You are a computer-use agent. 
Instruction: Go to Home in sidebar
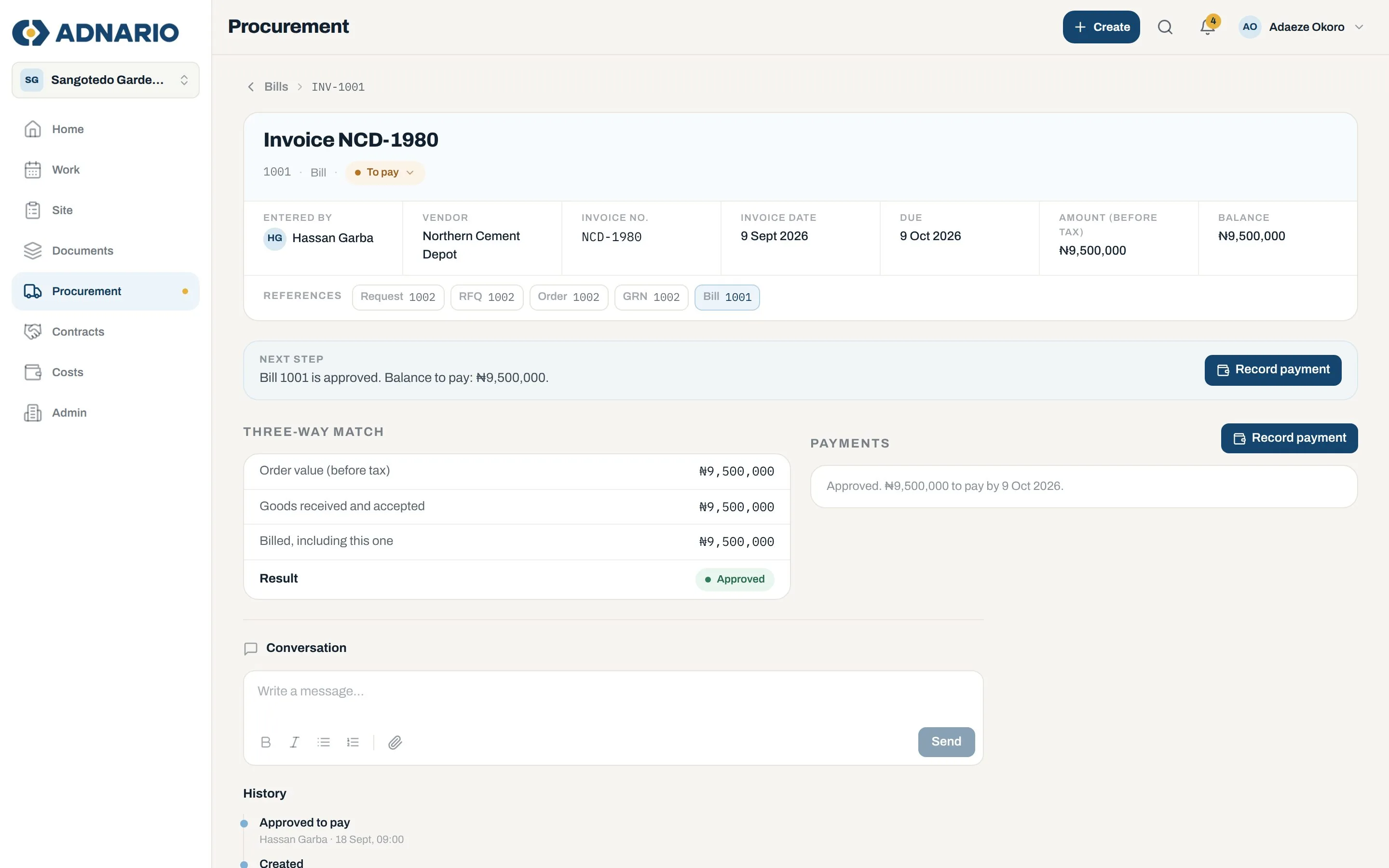[106, 129]
